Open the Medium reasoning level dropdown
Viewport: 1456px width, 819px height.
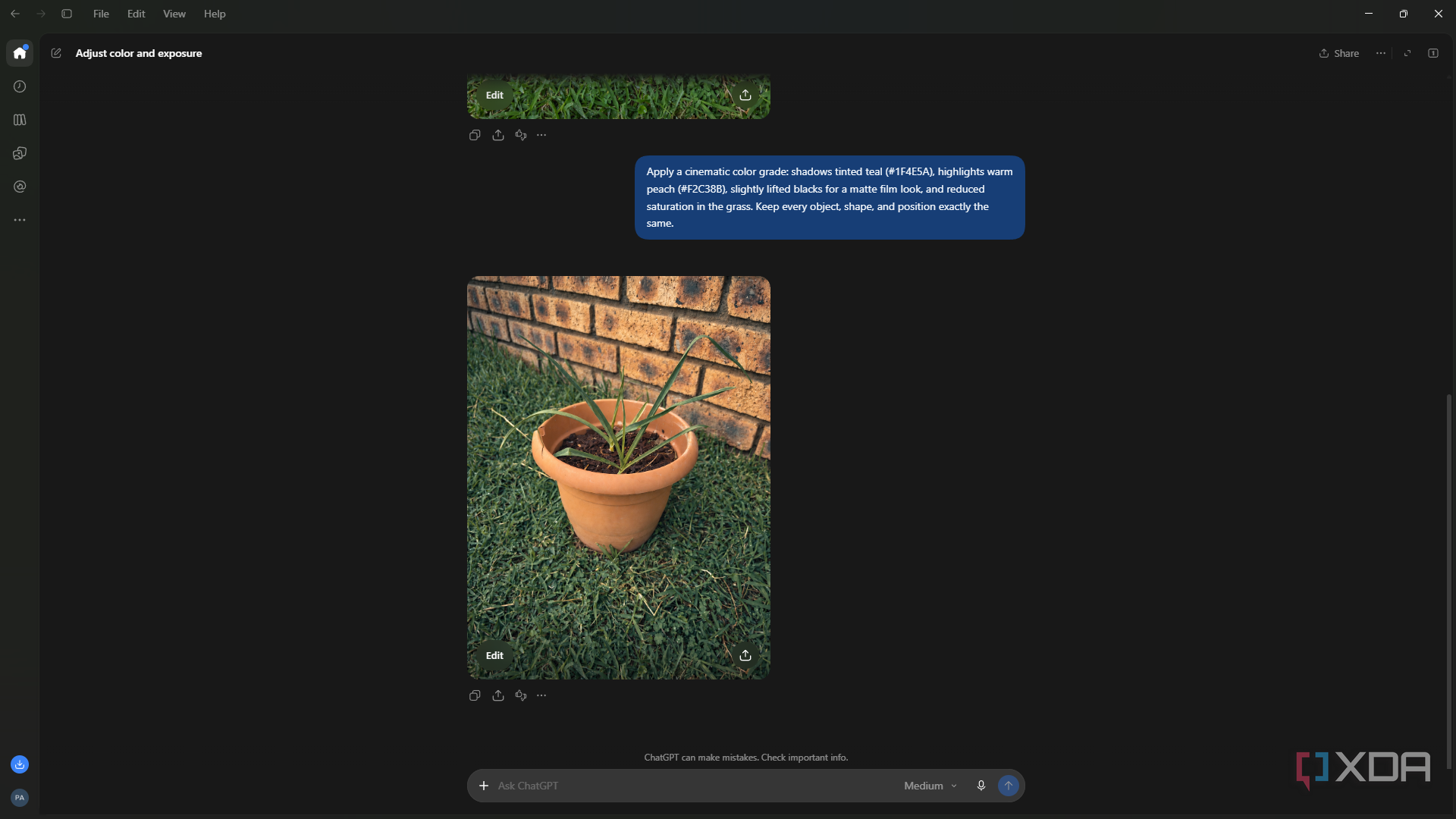point(930,786)
